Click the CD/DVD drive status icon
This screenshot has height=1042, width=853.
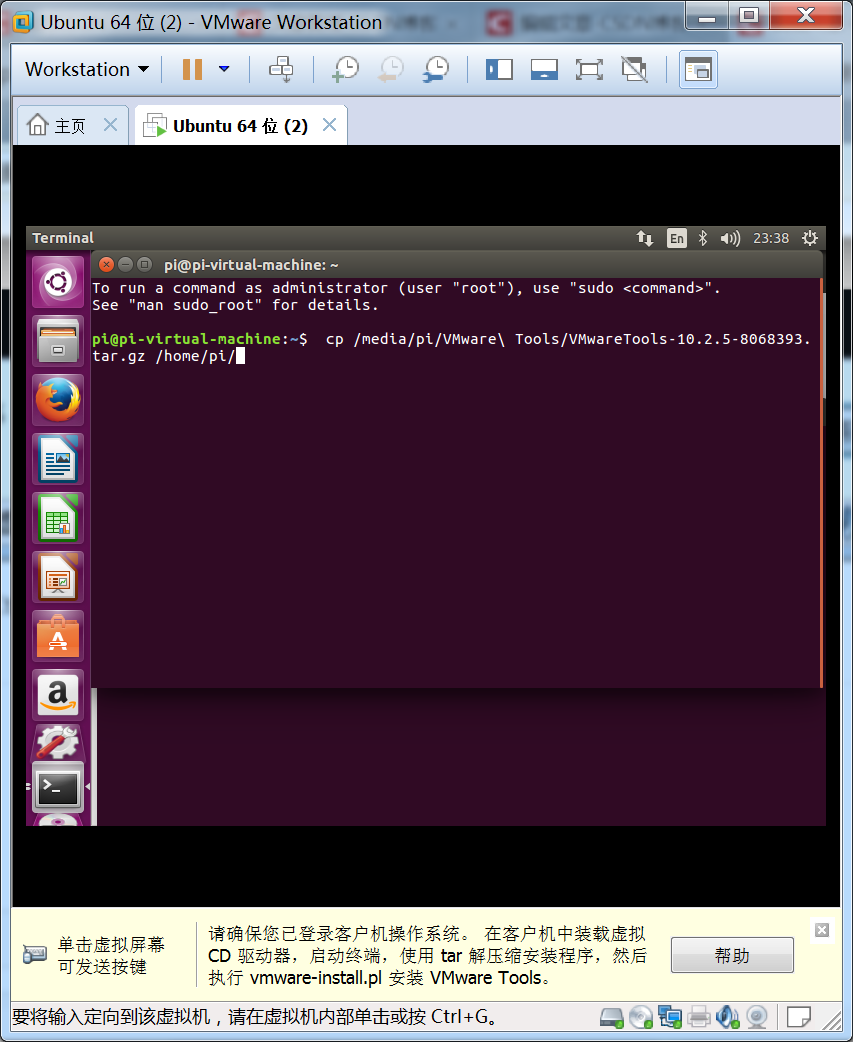(x=640, y=1017)
